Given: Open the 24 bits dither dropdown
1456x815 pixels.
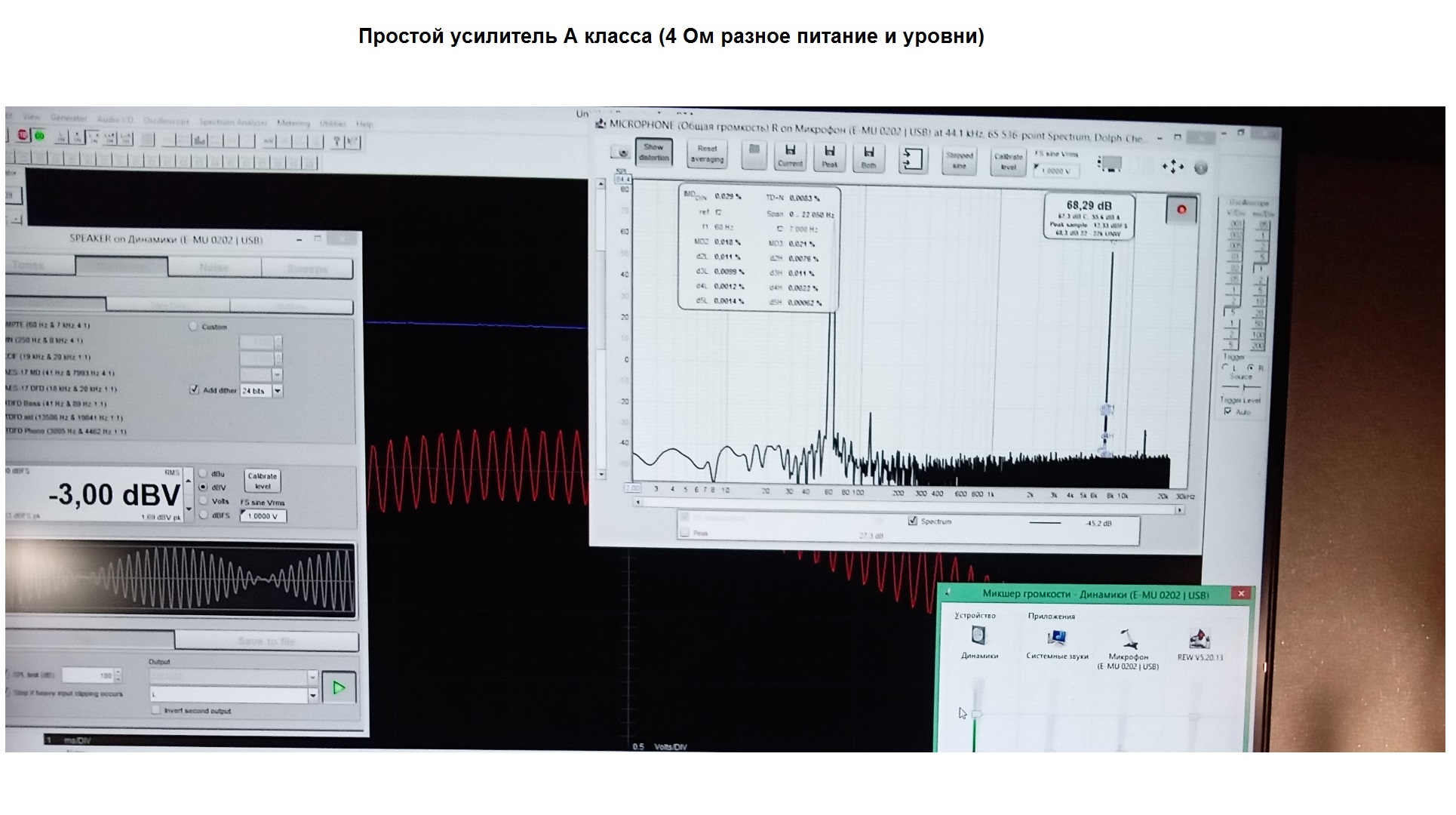Looking at the screenshot, I should coord(277,391).
